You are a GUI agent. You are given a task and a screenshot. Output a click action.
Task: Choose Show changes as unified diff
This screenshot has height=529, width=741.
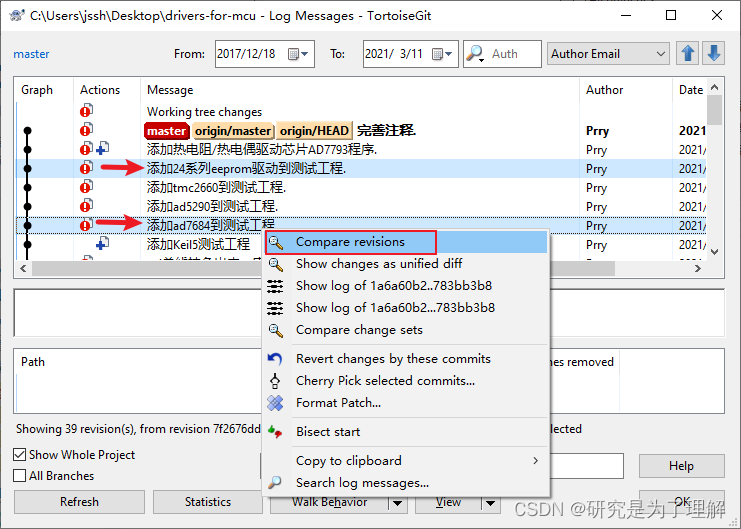click(405, 264)
